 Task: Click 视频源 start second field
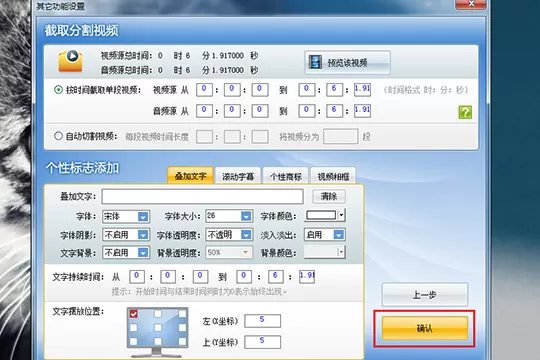(x=260, y=90)
